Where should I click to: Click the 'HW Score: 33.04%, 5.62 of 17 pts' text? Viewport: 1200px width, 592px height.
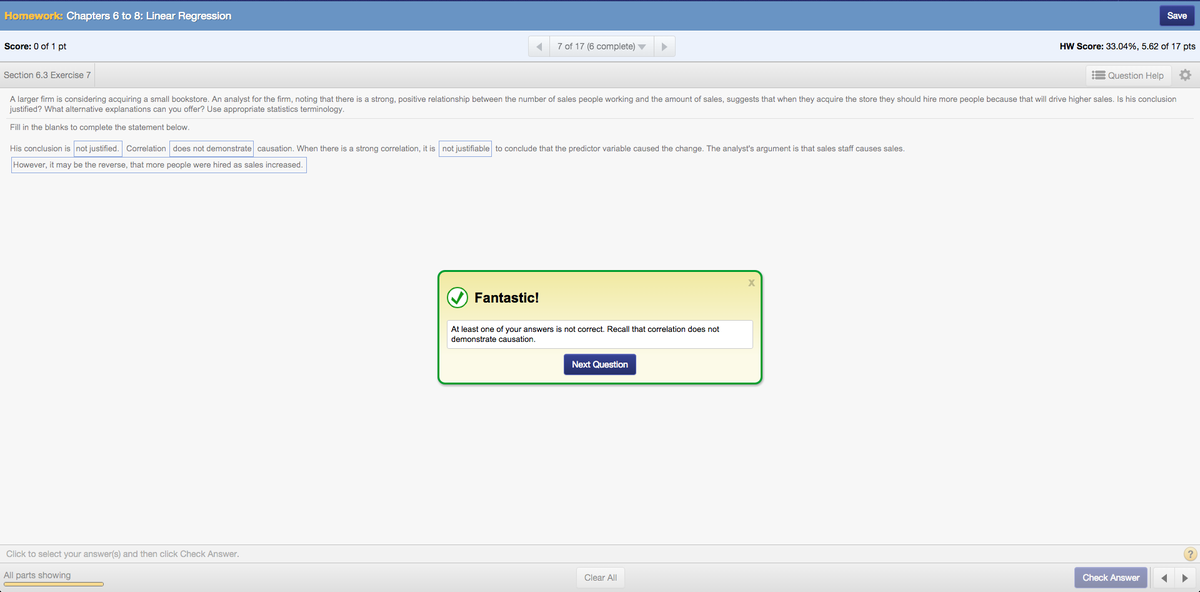coord(1127,47)
